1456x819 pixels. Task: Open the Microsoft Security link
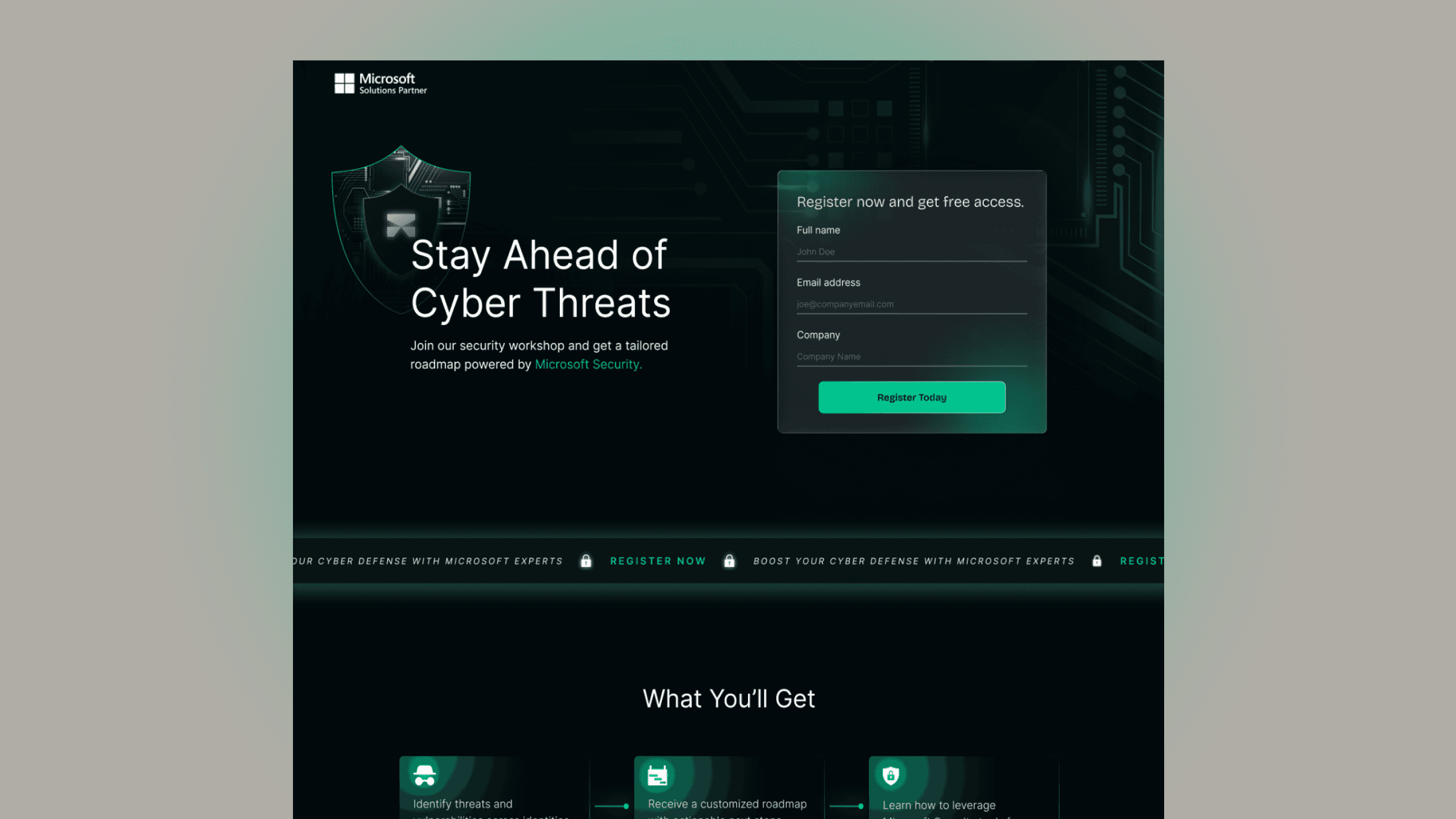pos(588,365)
